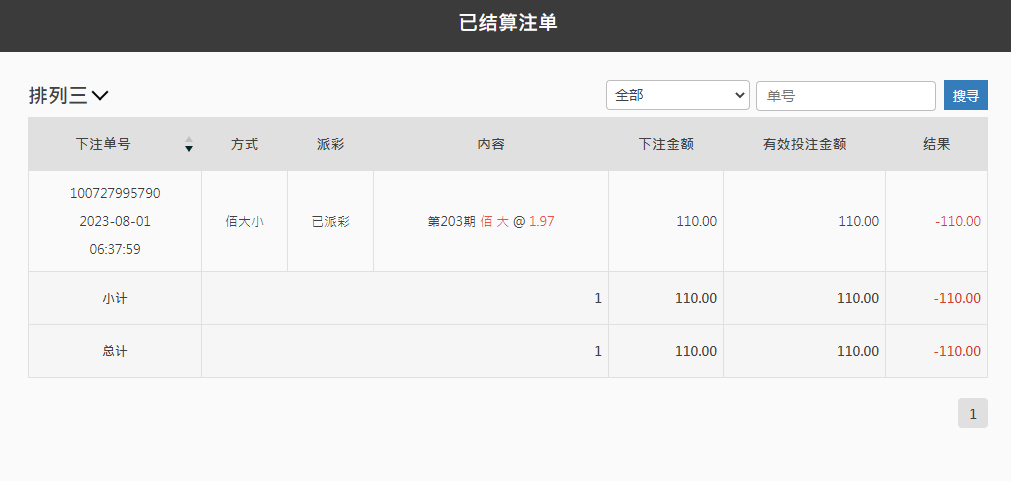This screenshot has height=481, width=1011.
Task: Click the 小计 subtotal row label
Action: [x=115, y=299]
